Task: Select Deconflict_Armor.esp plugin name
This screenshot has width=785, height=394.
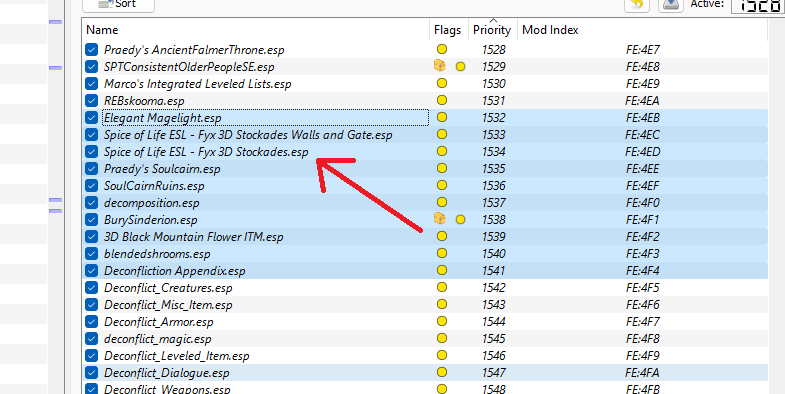Action: tap(159, 322)
